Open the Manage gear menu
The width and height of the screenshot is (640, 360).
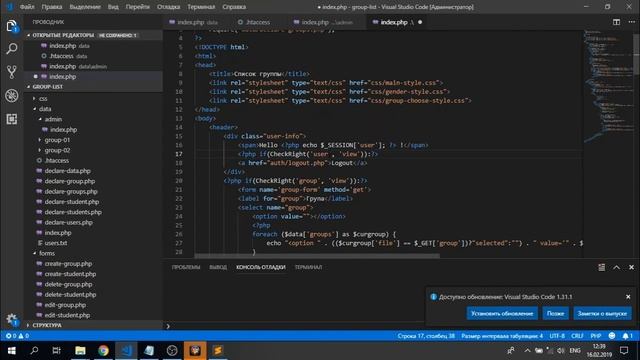pos(12,319)
